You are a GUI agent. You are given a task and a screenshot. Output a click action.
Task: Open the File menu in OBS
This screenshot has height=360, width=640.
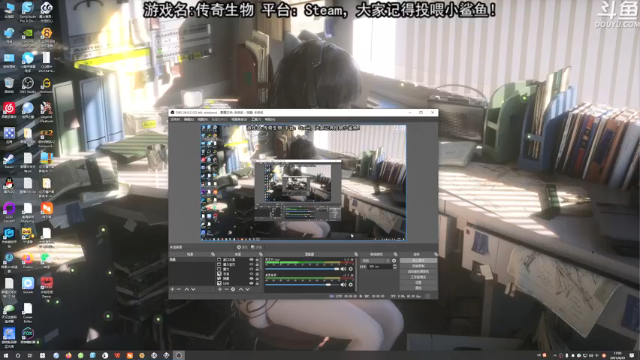pyautogui.click(x=175, y=120)
